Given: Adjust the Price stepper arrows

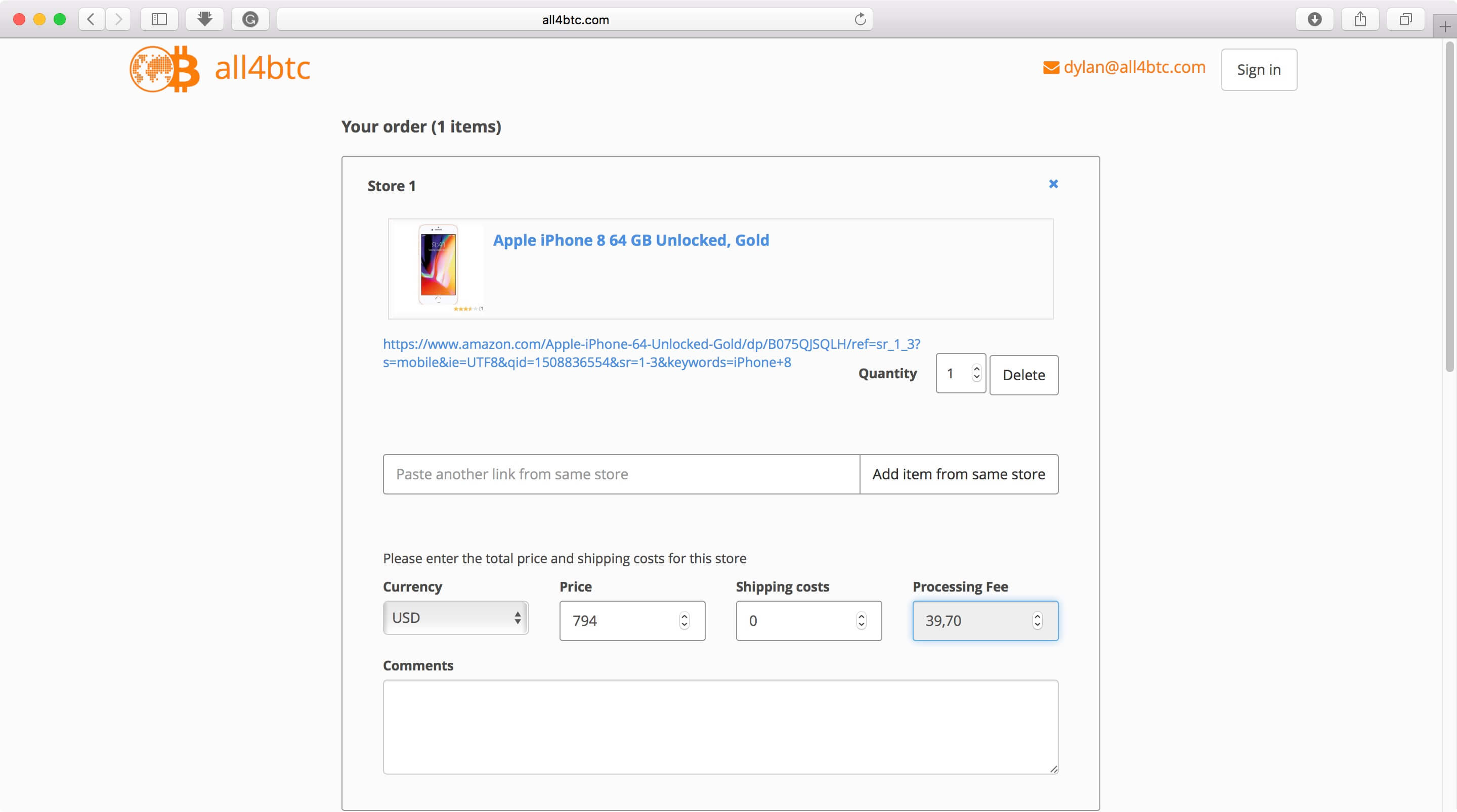Looking at the screenshot, I should point(684,620).
